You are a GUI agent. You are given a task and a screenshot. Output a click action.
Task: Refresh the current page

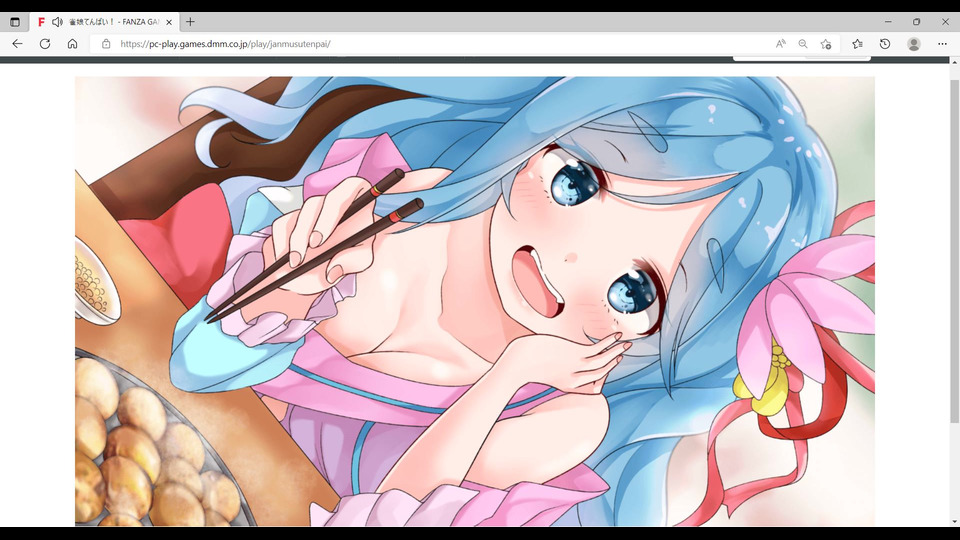click(x=45, y=44)
